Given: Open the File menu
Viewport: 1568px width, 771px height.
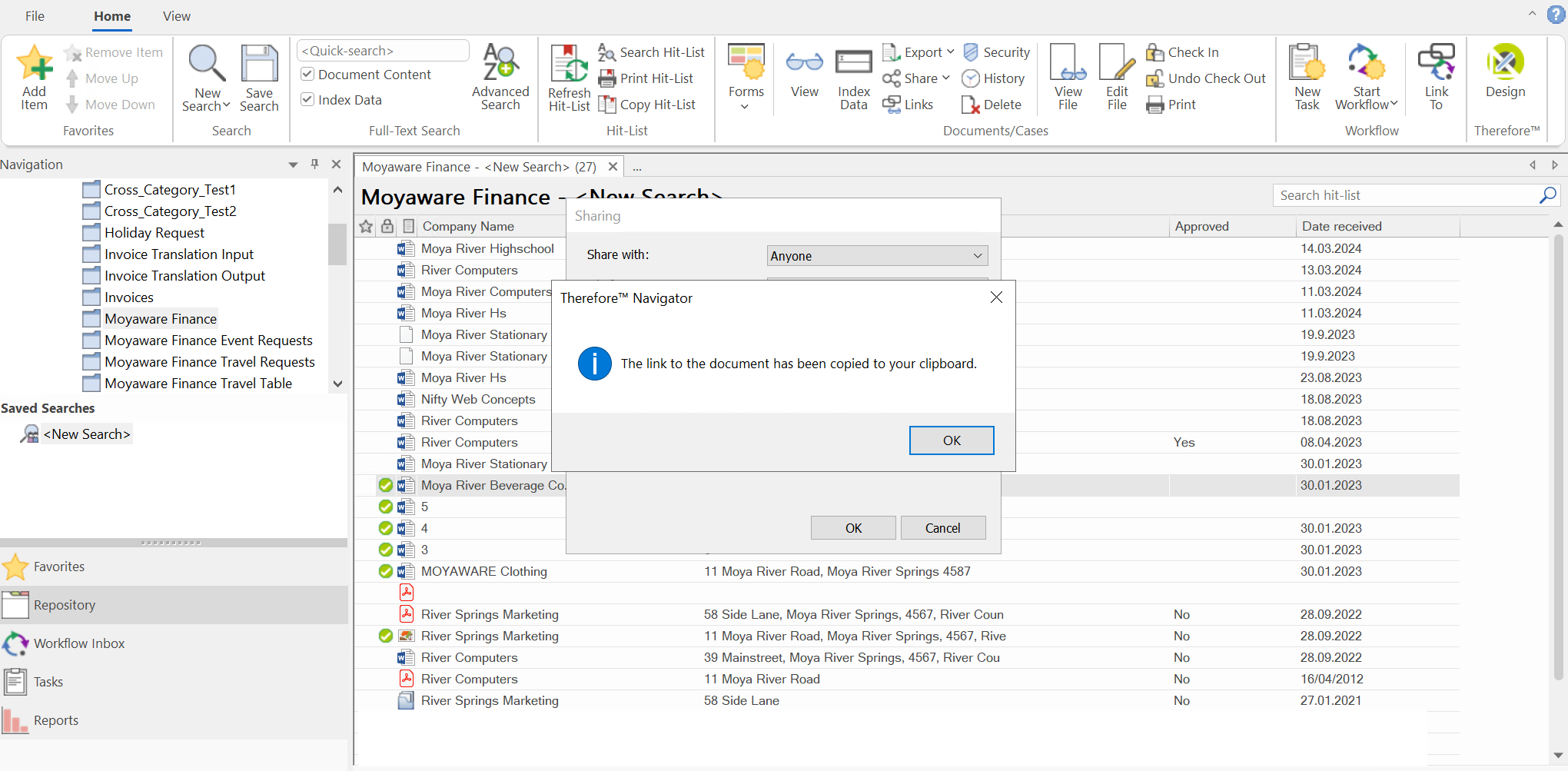Looking at the screenshot, I should click(35, 16).
